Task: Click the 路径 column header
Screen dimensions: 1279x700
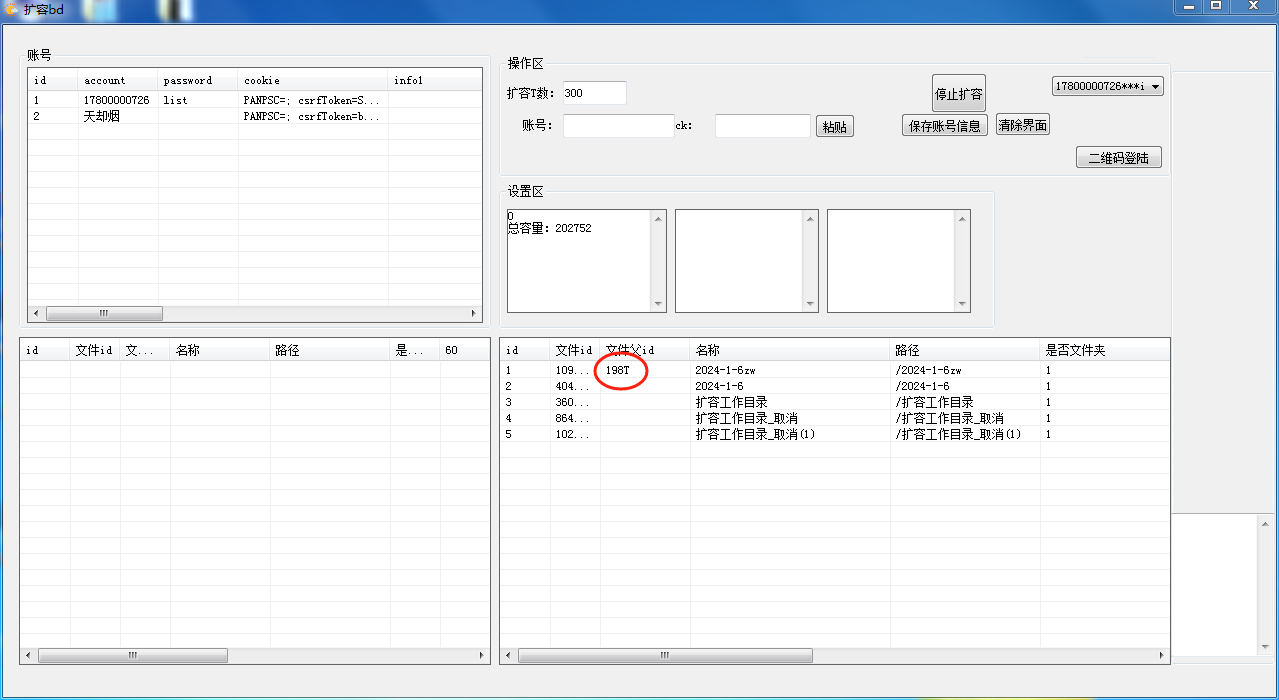Action: 906,350
